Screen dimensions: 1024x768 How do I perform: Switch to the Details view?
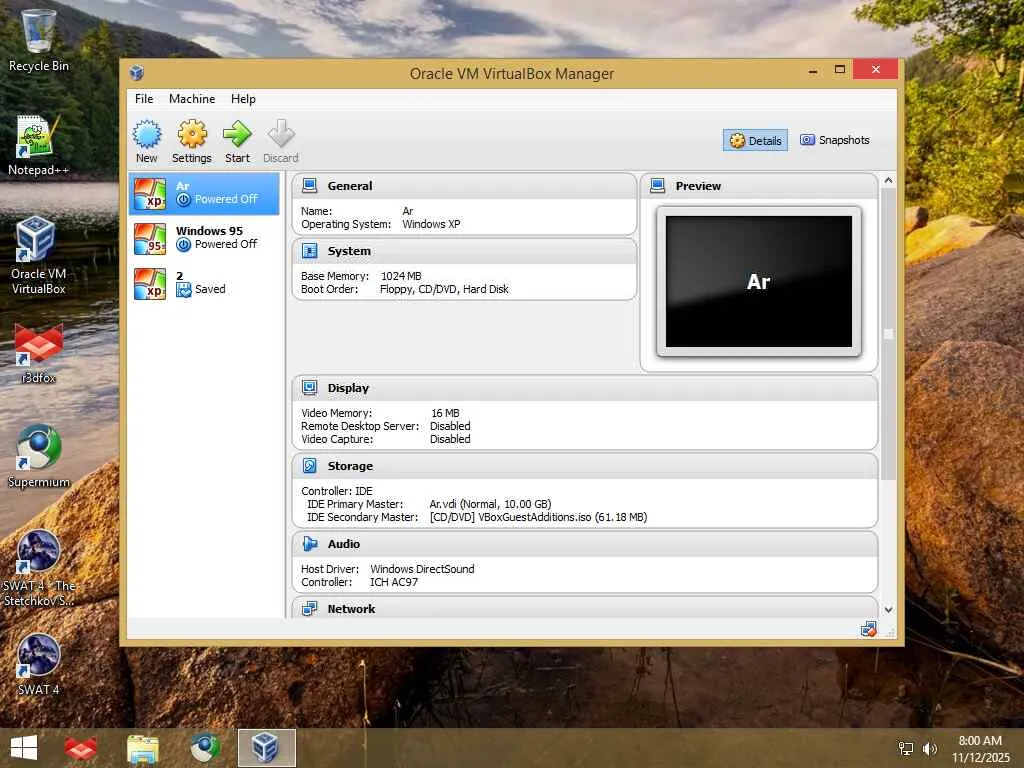click(x=756, y=140)
